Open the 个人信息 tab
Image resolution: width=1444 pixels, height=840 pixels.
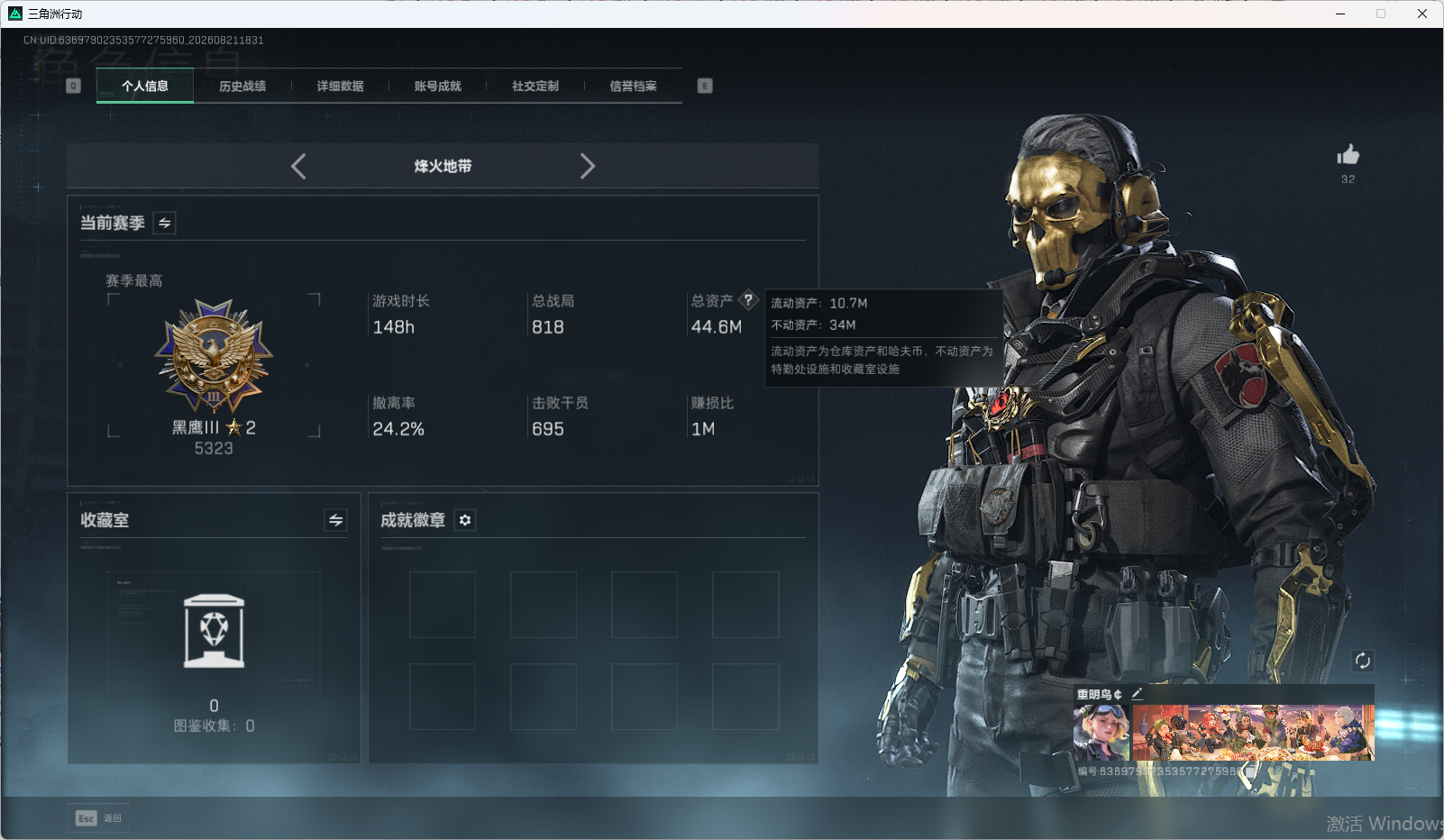click(x=145, y=87)
